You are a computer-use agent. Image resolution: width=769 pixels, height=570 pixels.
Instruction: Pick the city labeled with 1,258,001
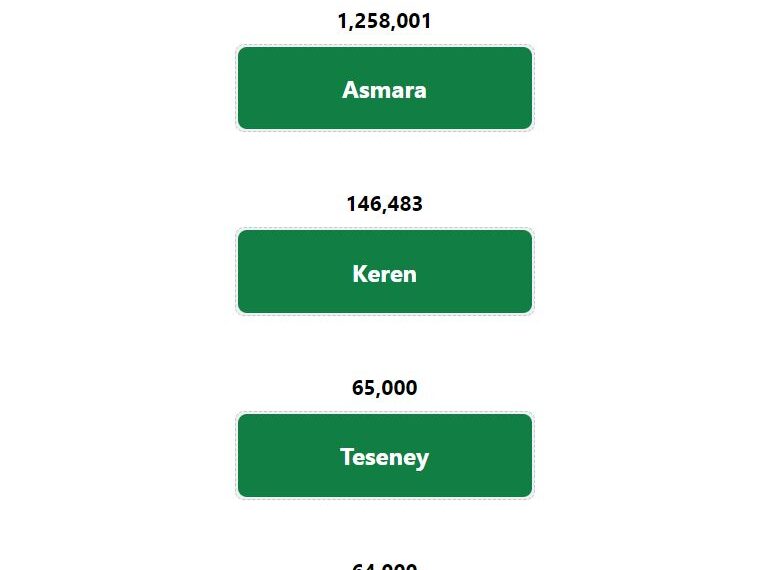point(384,88)
